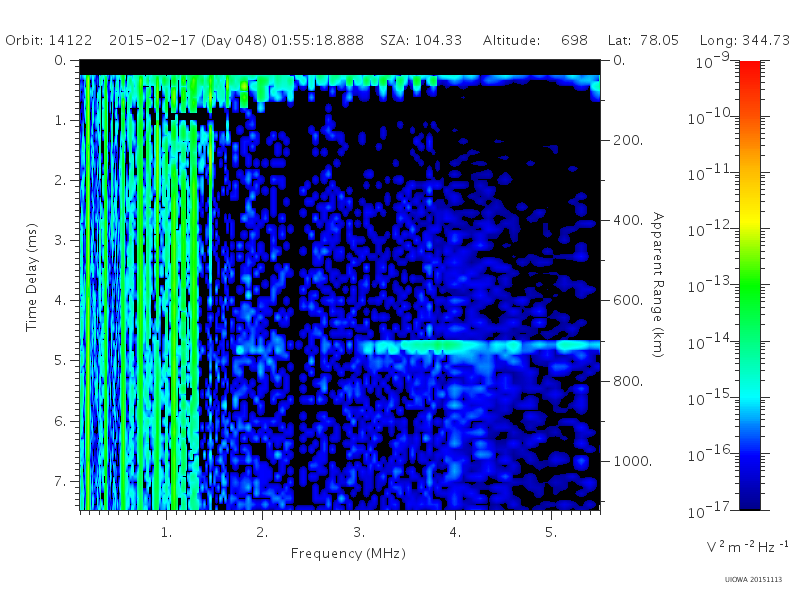Click the 'Time Delay (ms)' axis label
Image resolution: width=800 pixels, height=600 pixels.
click(x=31, y=277)
